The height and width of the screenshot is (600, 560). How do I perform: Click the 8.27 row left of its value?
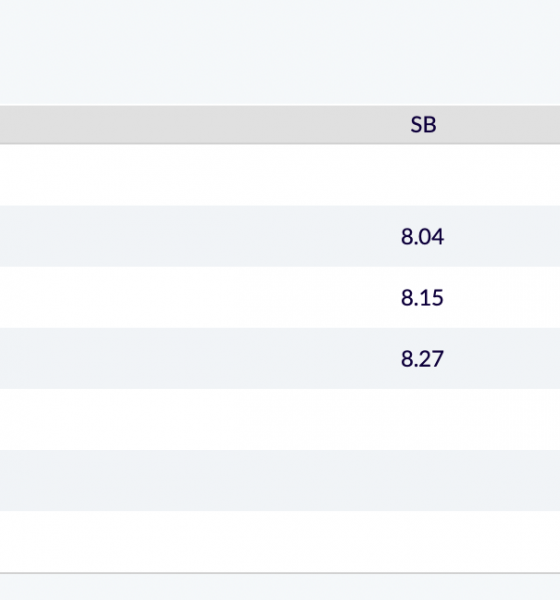point(191,359)
